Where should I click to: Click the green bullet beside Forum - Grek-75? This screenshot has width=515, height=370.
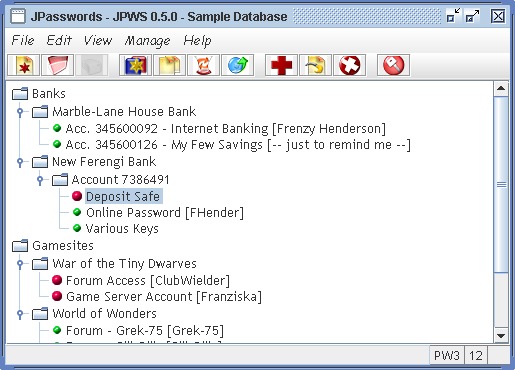pyautogui.click(x=57, y=330)
